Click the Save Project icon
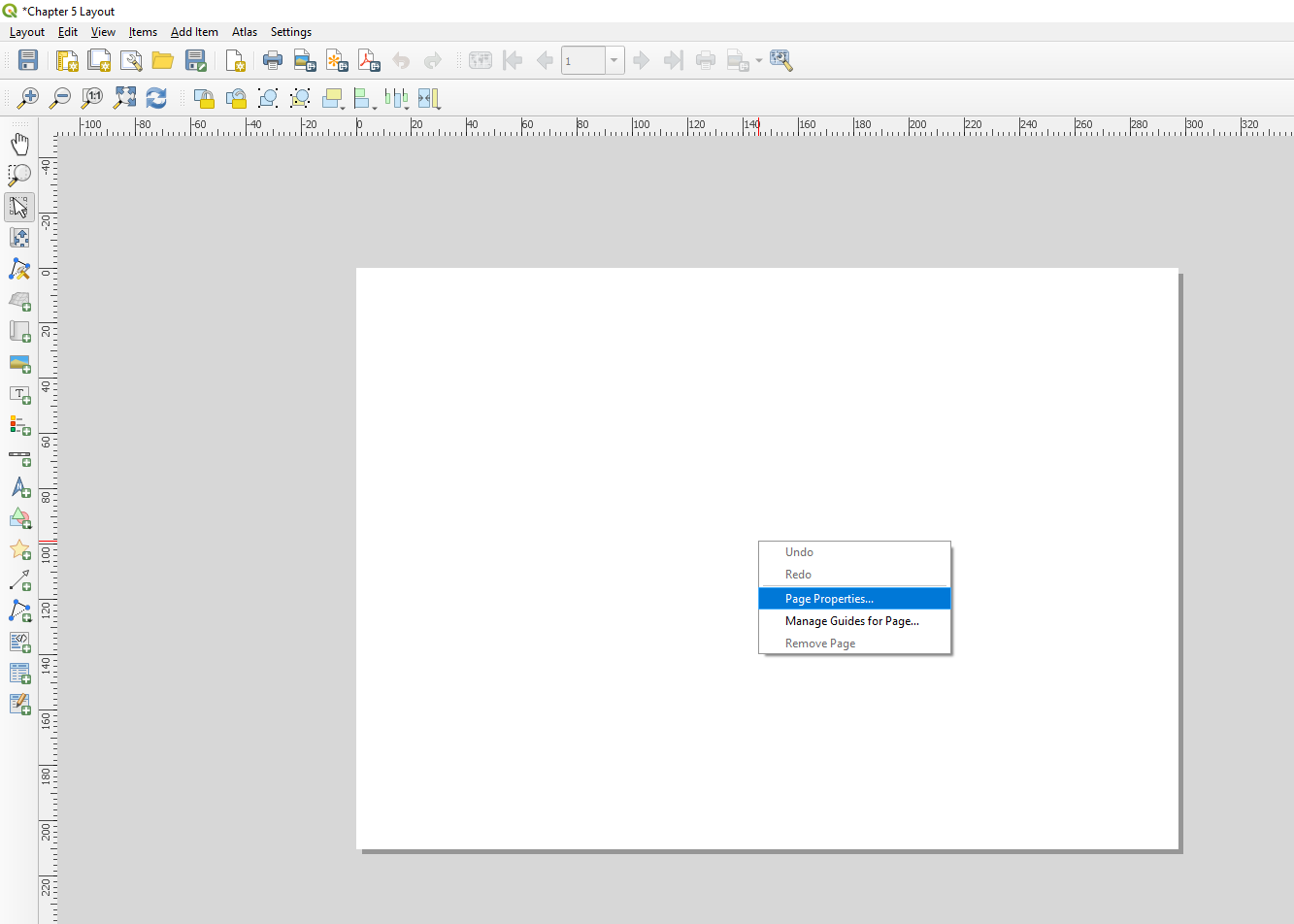 (x=28, y=60)
